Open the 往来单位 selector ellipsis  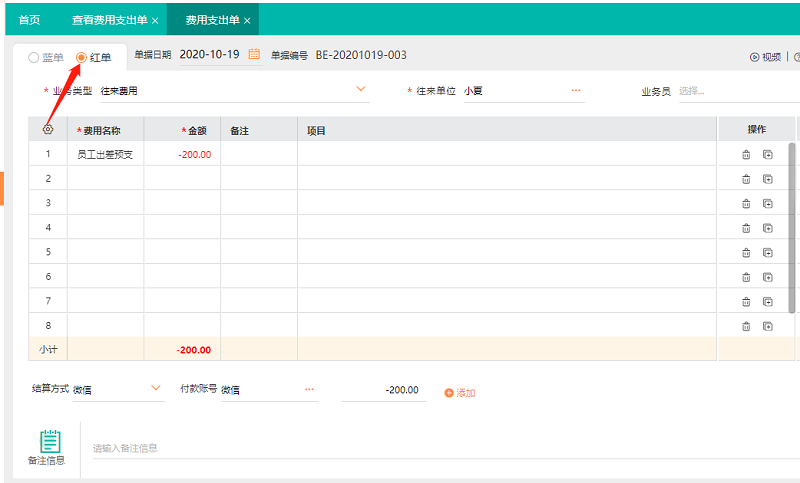coord(576,90)
